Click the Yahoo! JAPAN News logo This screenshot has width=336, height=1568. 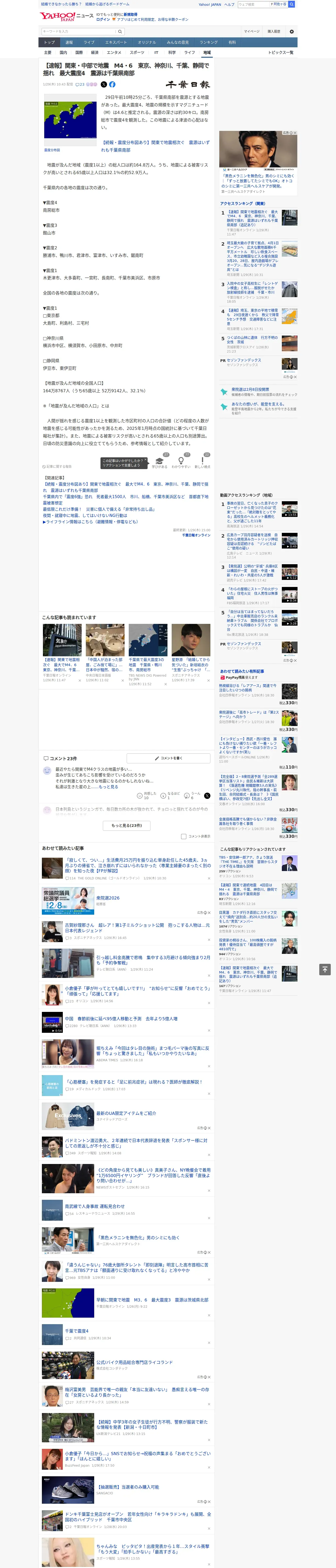click(66, 16)
